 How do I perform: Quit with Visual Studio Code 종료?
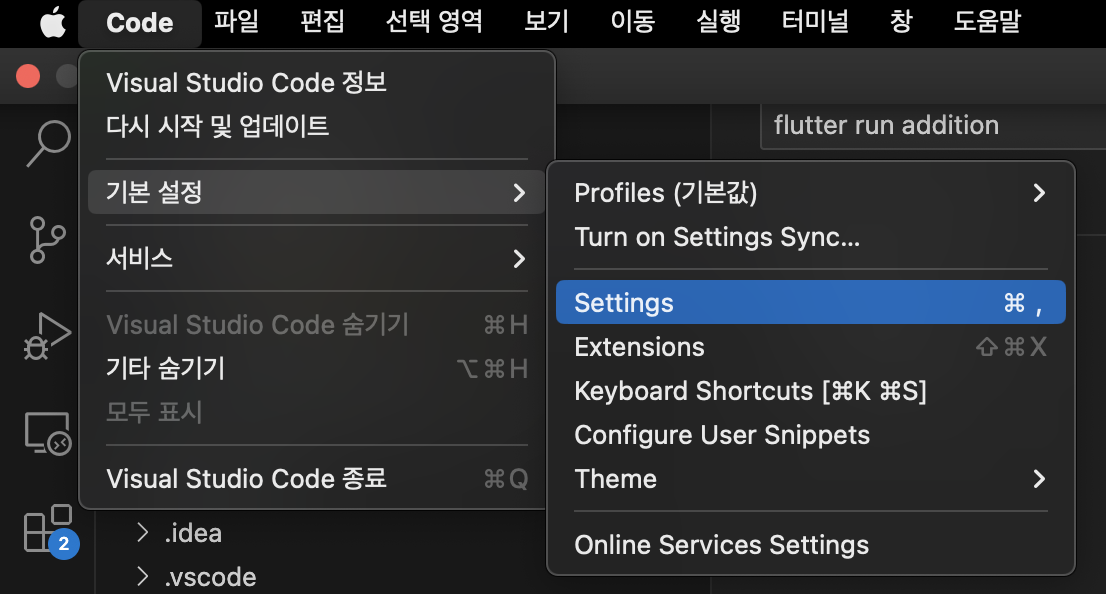pos(317,479)
